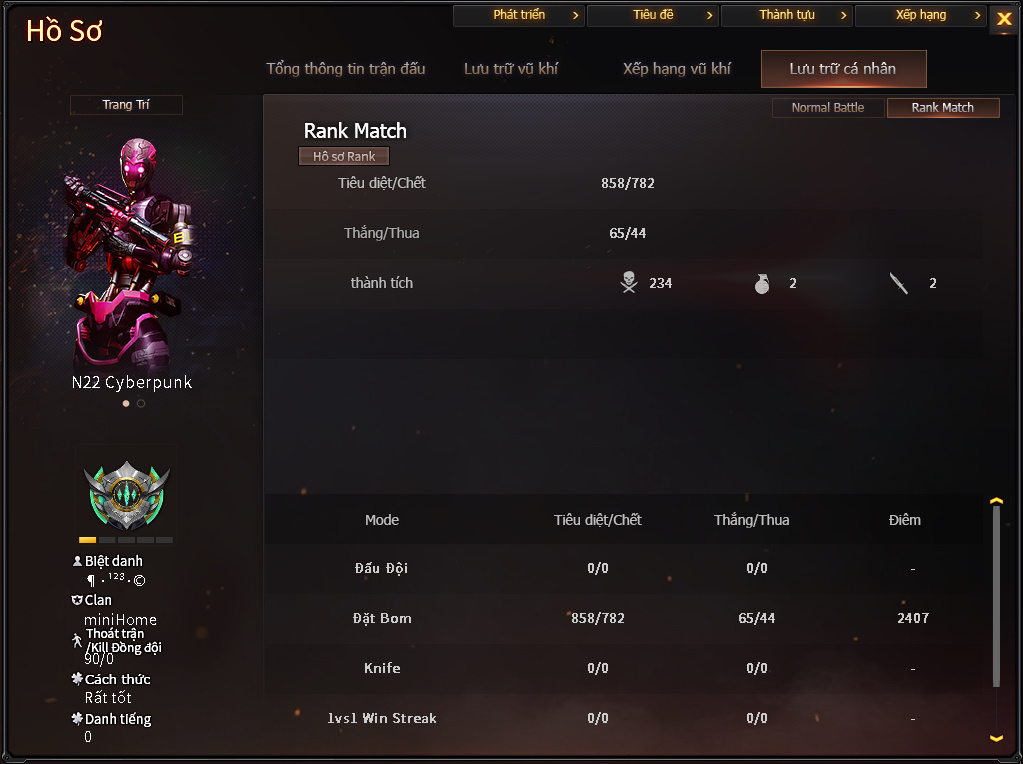The width and height of the screenshot is (1023, 764).
Task: Open the Xếp hạng dropdown
Action: (x=921, y=15)
